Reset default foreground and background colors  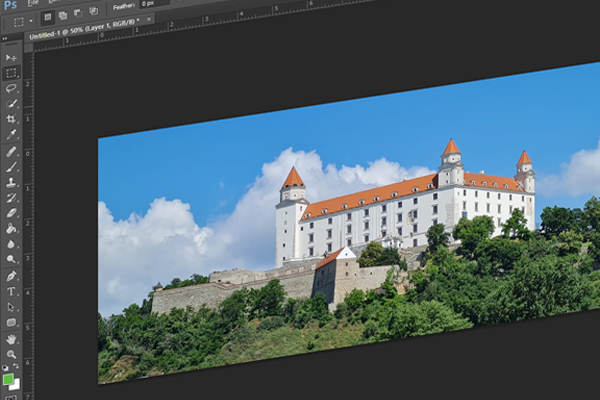coord(5,367)
